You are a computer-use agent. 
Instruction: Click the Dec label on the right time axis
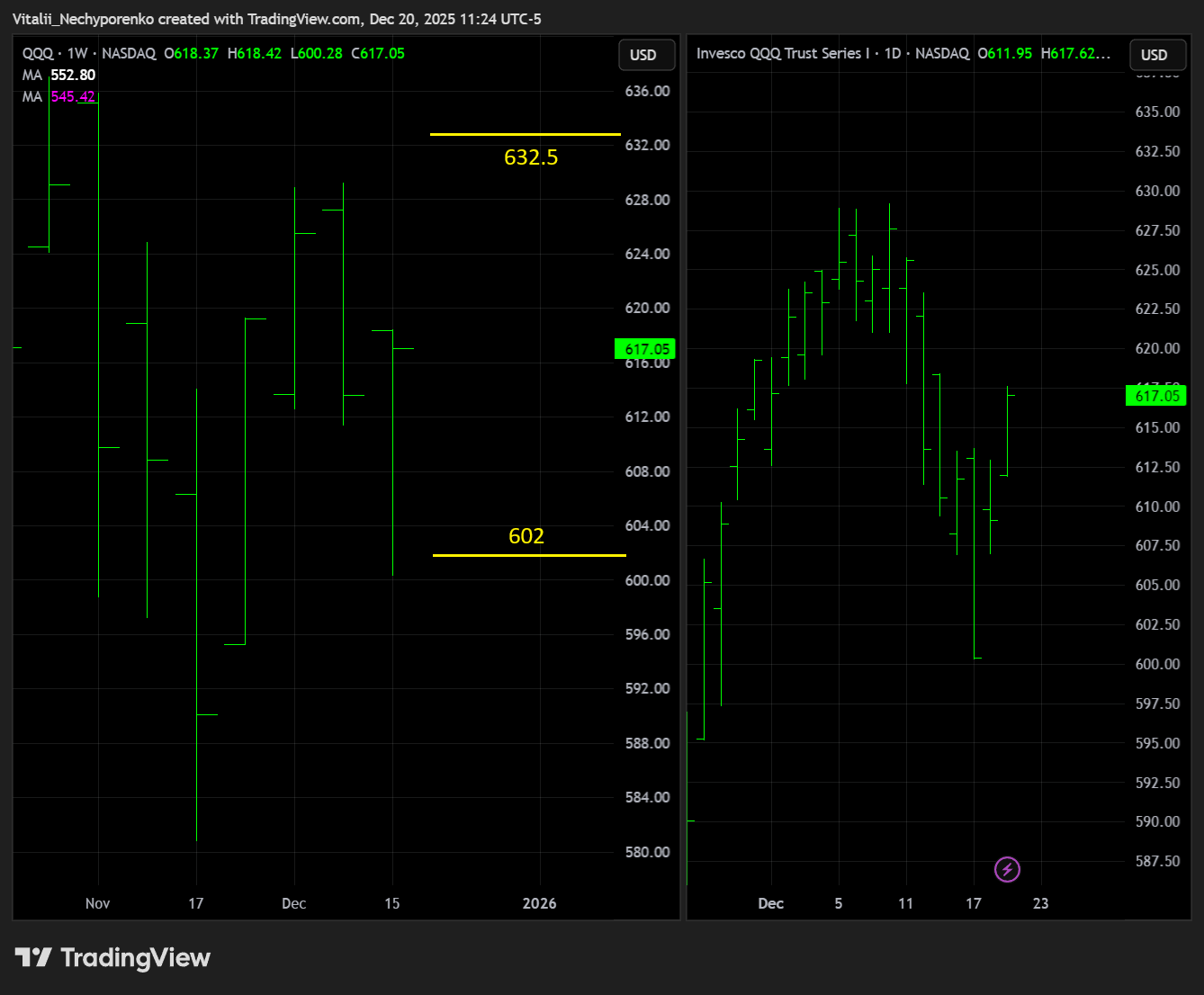pyautogui.click(x=771, y=903)
